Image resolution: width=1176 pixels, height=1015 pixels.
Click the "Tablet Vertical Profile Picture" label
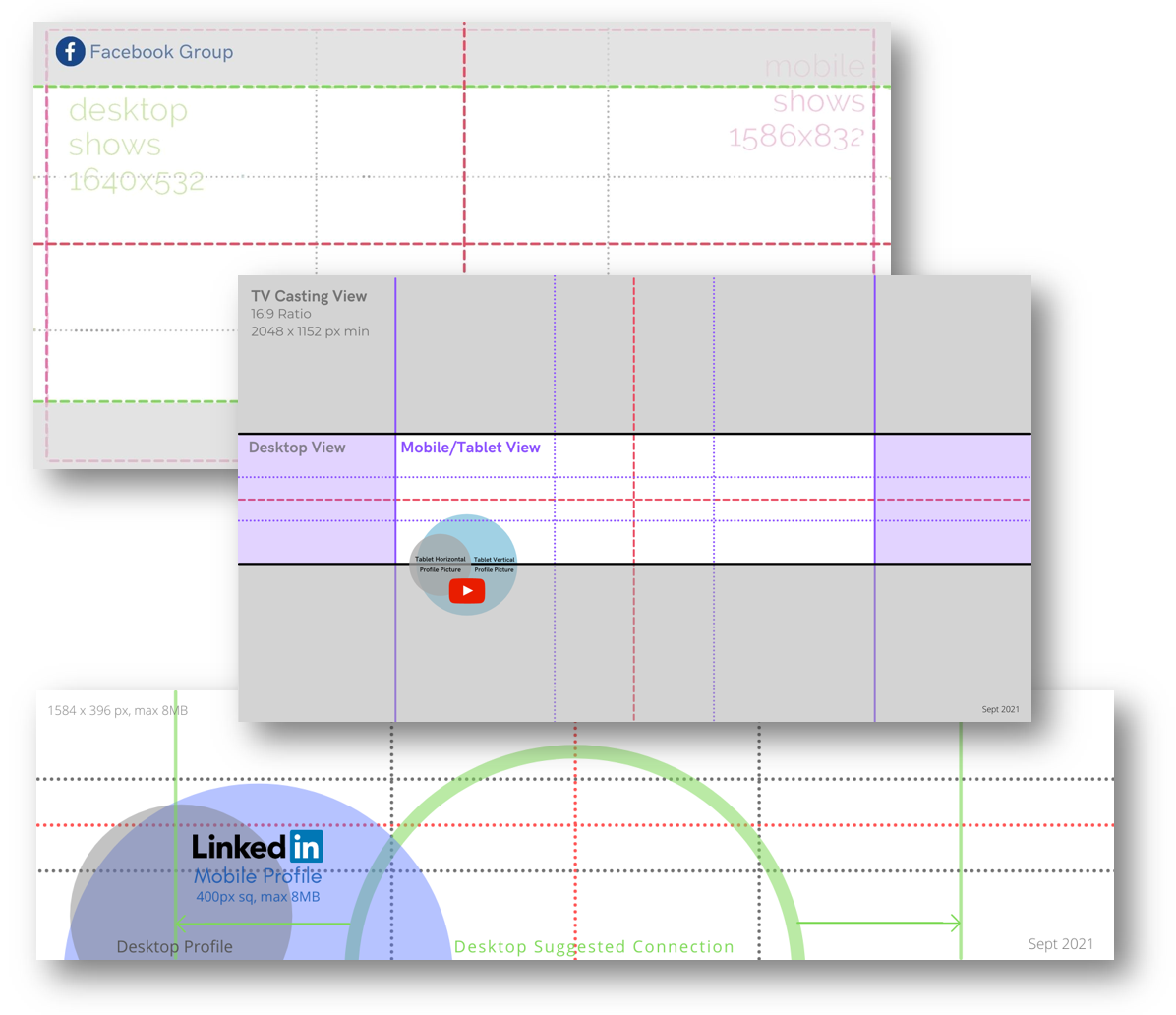click(495, 565)
